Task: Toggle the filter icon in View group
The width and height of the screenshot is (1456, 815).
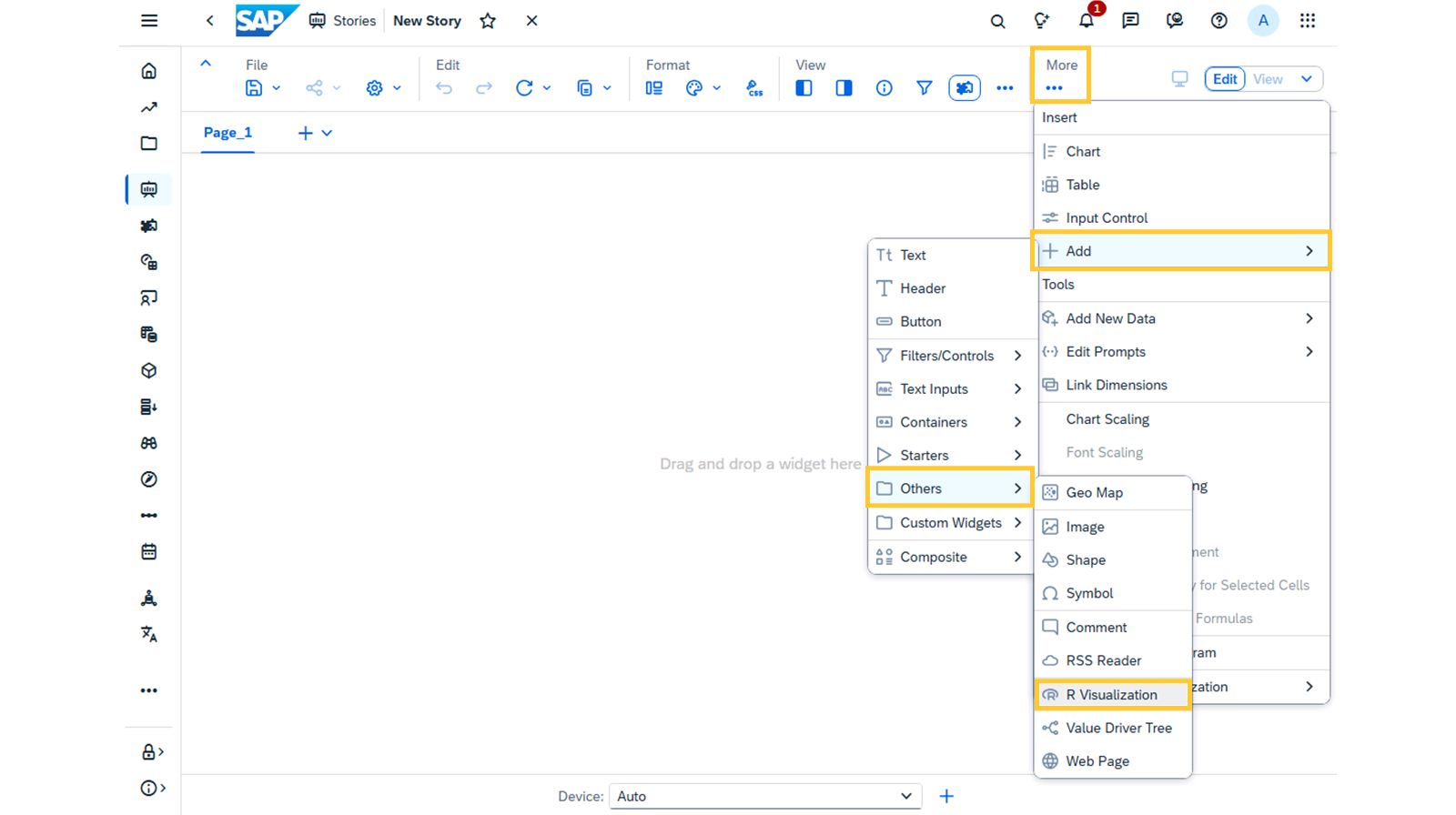Action: [924, 88]
